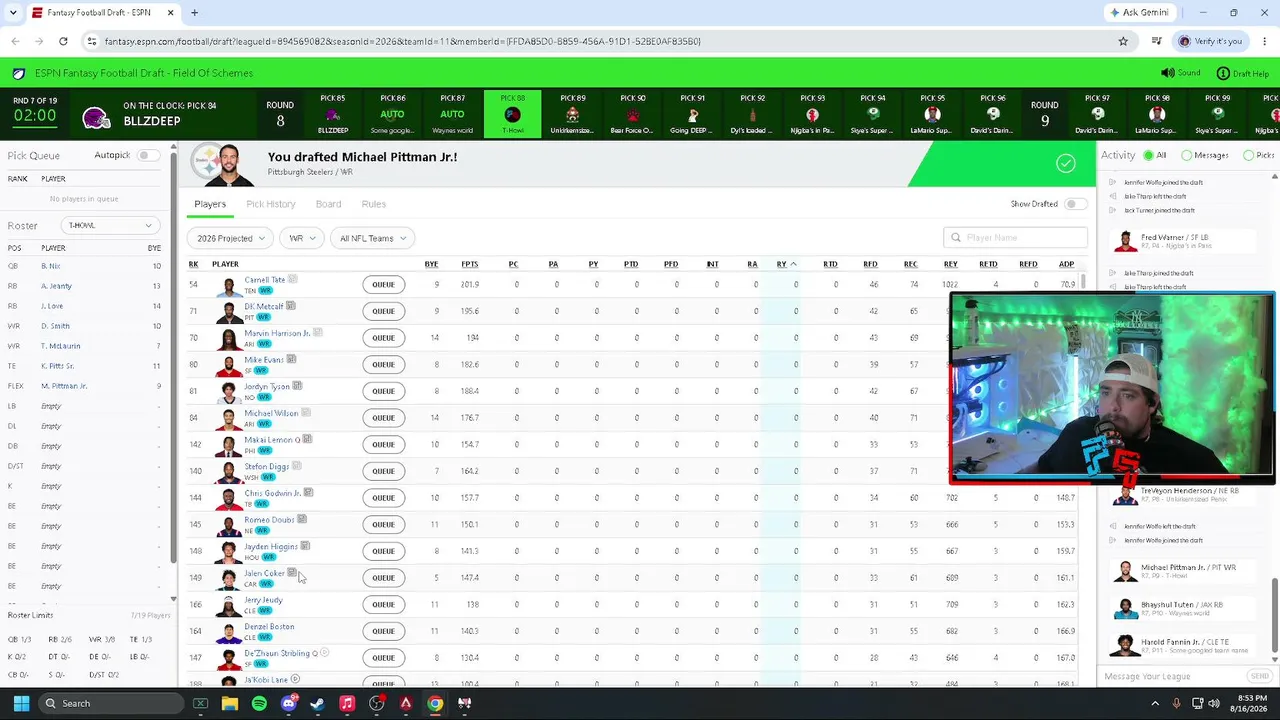Click the Verify it's you profile button

coord(1210,41)
